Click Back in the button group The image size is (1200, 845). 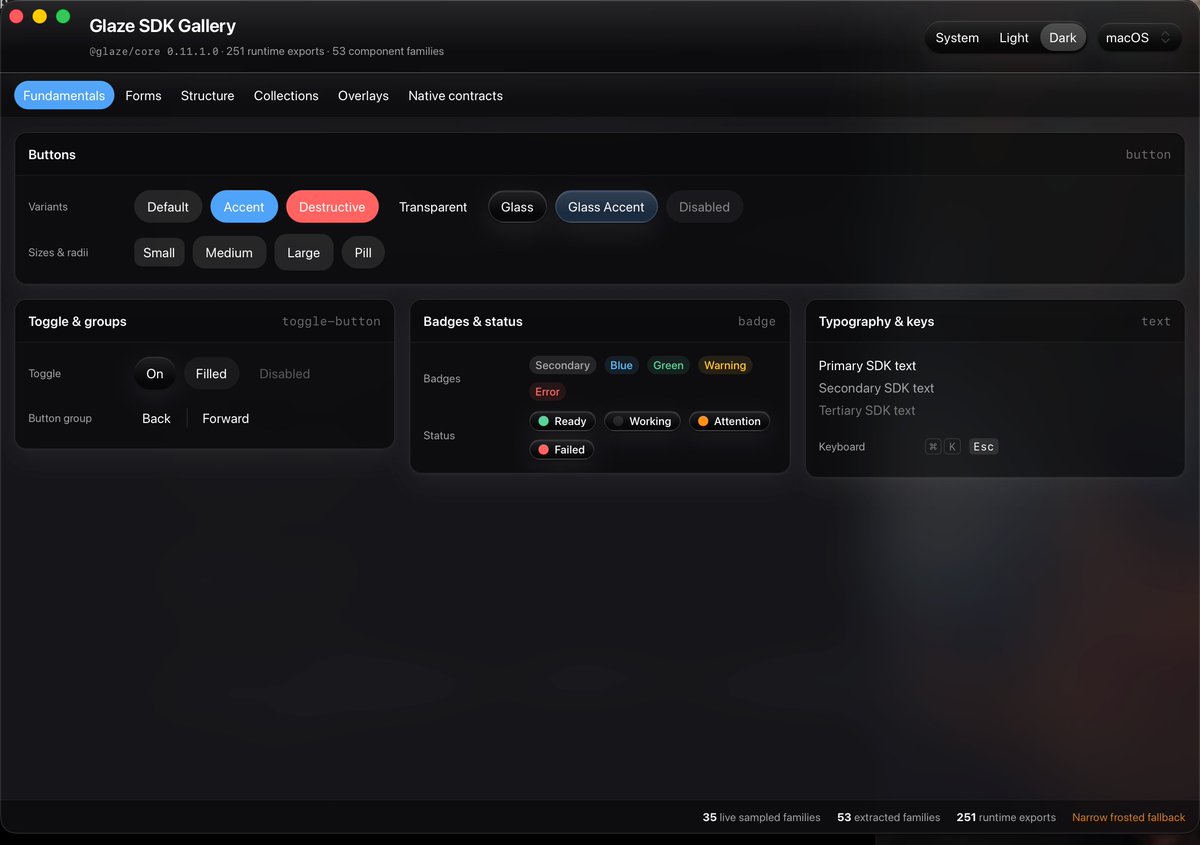tap(156, 419)
